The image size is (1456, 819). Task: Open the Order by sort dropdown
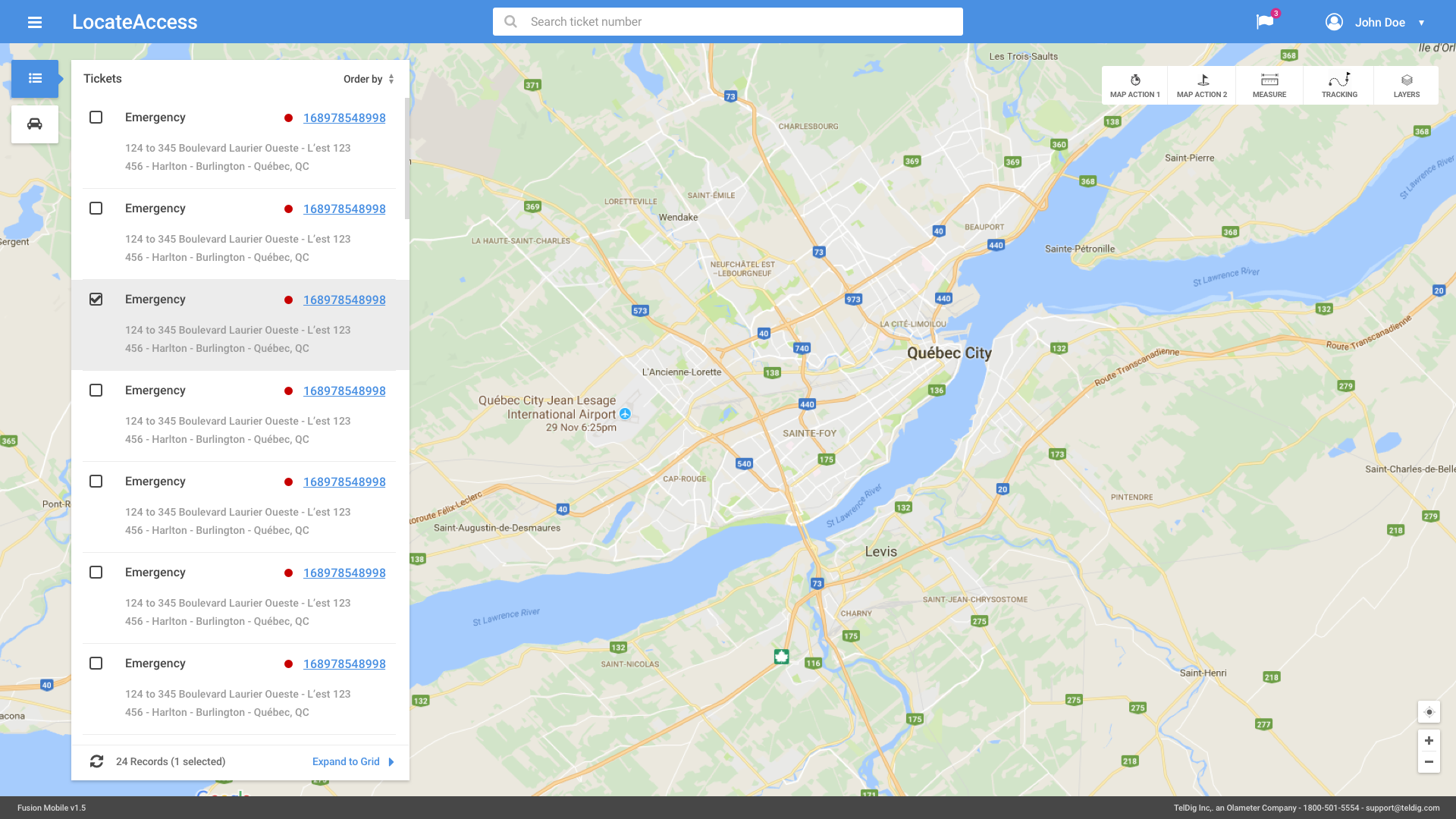pos(369,79)
